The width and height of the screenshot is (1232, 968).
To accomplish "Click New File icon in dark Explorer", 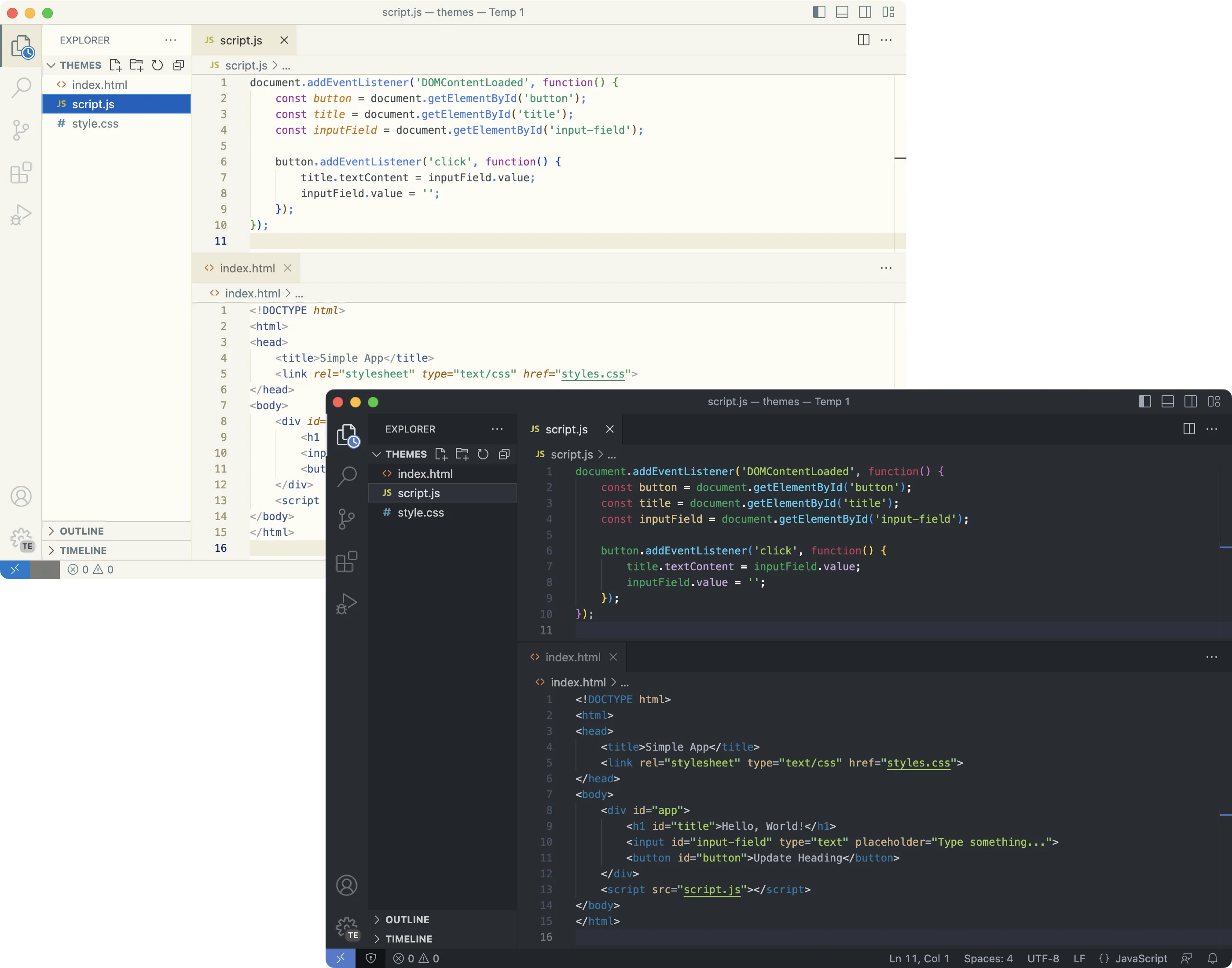I will coord(441,454).
